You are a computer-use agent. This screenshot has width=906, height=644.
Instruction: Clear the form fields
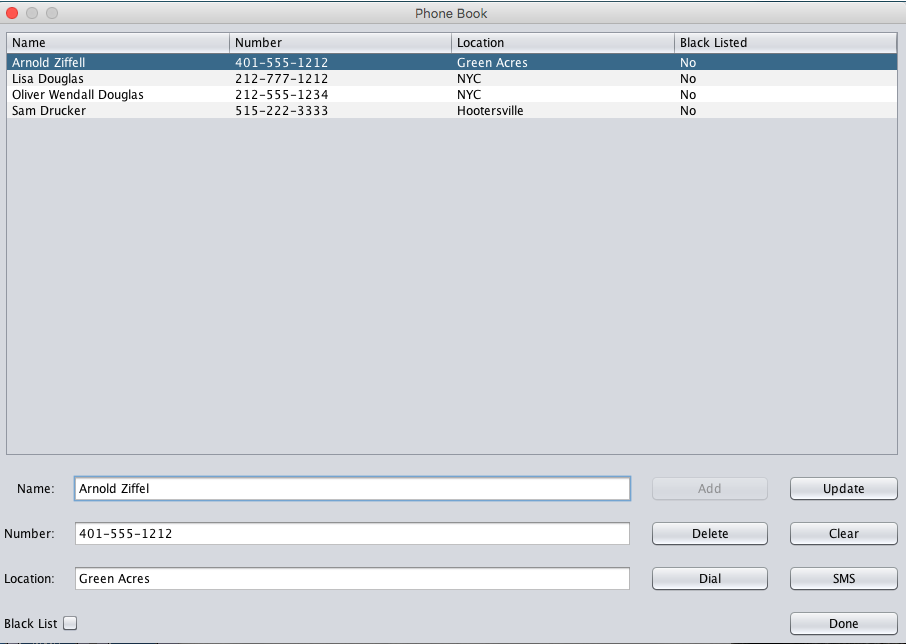click(843, 534)
